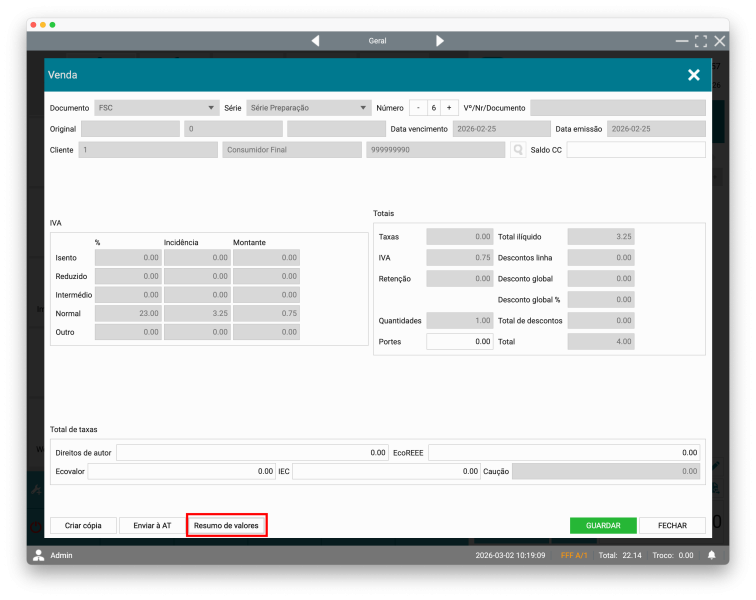Viewport: 756px width, 600px height.
Task: Toggle fullscreen mode icon in top bar
Action: click(701, 41)
